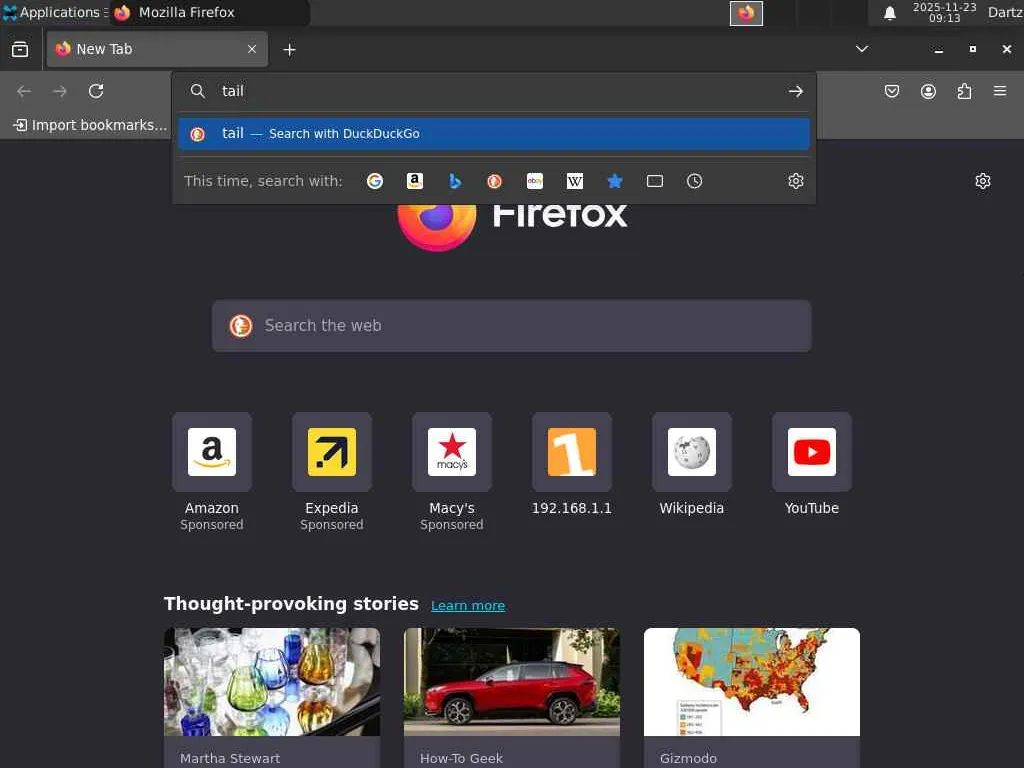Open the Firefox hamburger application menu
1024x768 pixels.
[x=1000, y=91]
